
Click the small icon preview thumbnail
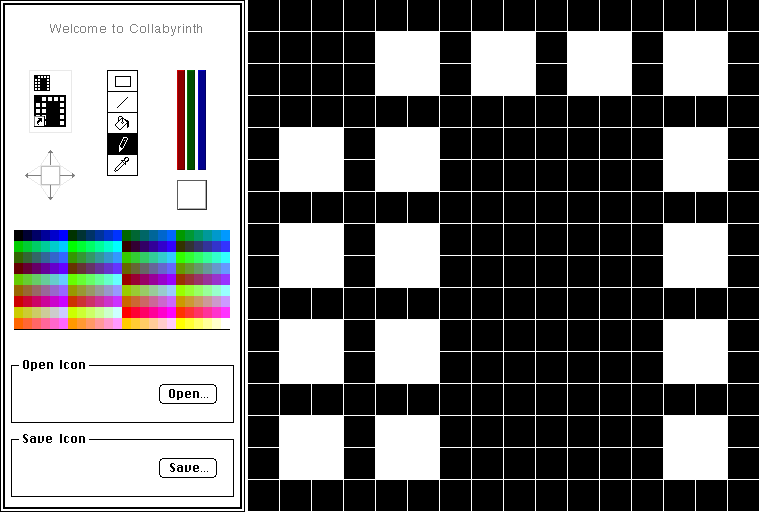click(x=42, y=83)
